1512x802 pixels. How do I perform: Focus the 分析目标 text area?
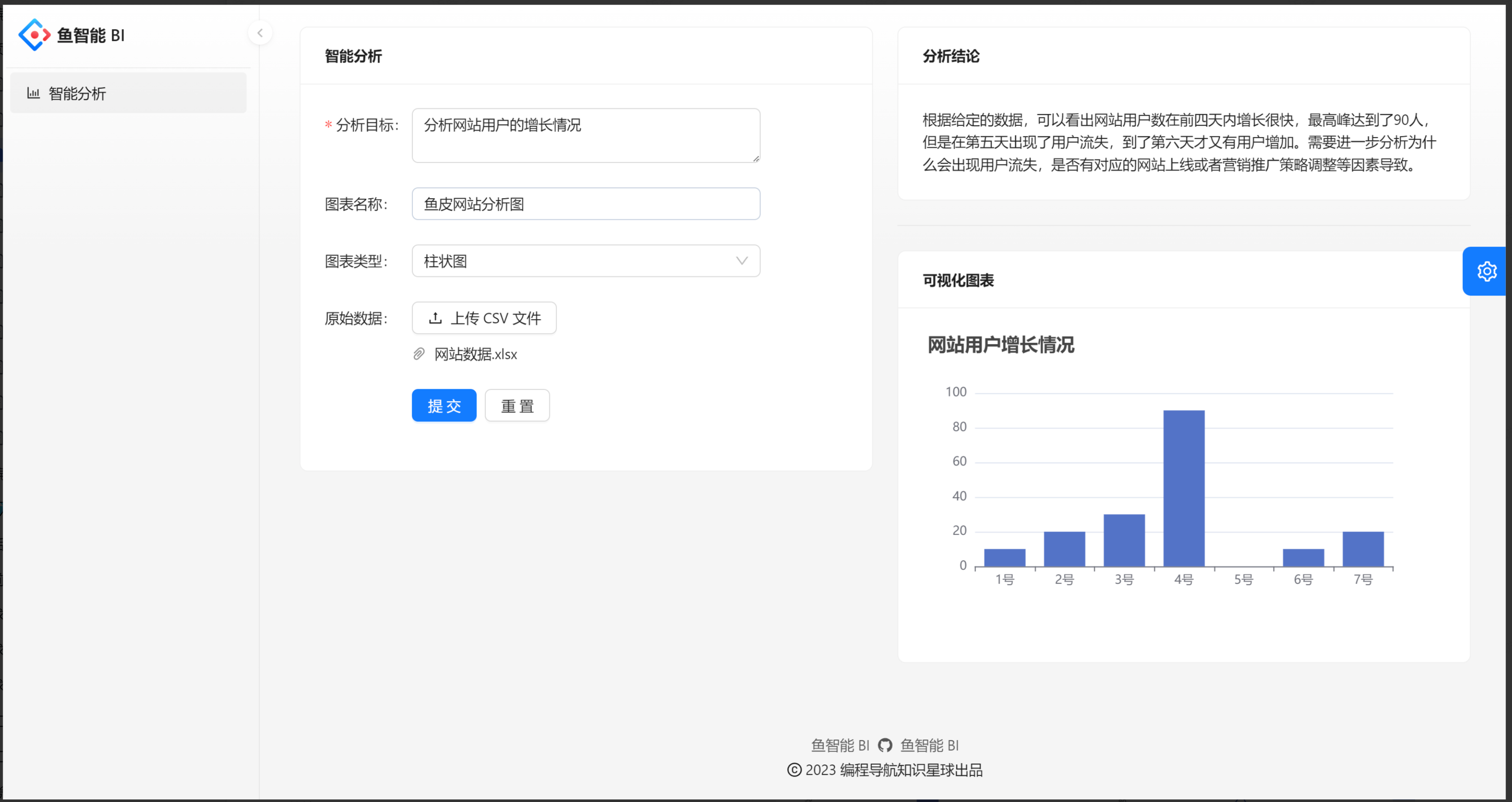586,135
